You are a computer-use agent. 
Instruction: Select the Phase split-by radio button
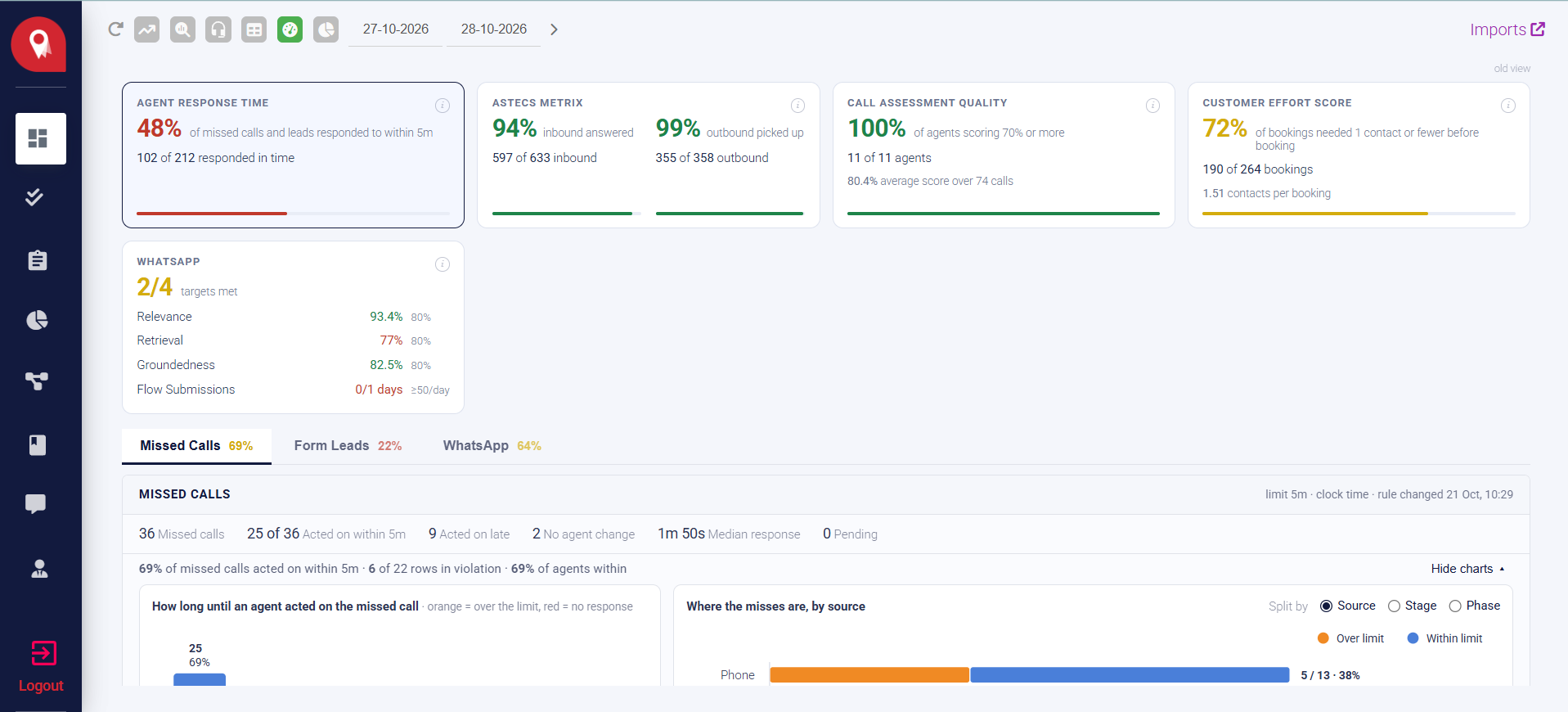pyautogui.click(x=1455, y=606)
